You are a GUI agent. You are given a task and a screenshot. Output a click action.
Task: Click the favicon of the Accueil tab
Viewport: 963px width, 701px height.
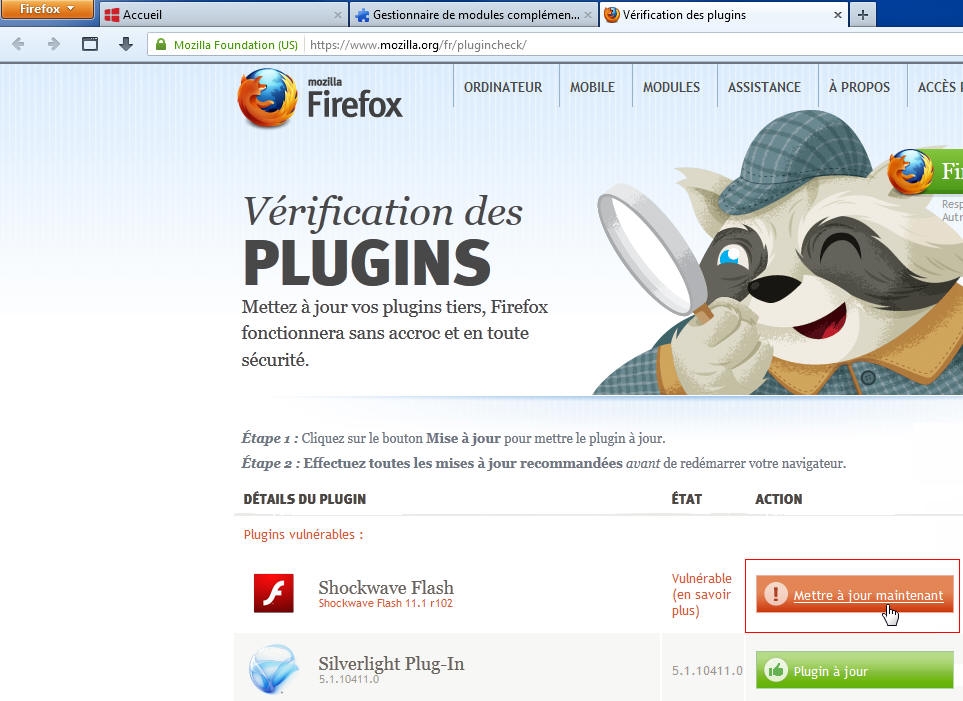[112, 15]
